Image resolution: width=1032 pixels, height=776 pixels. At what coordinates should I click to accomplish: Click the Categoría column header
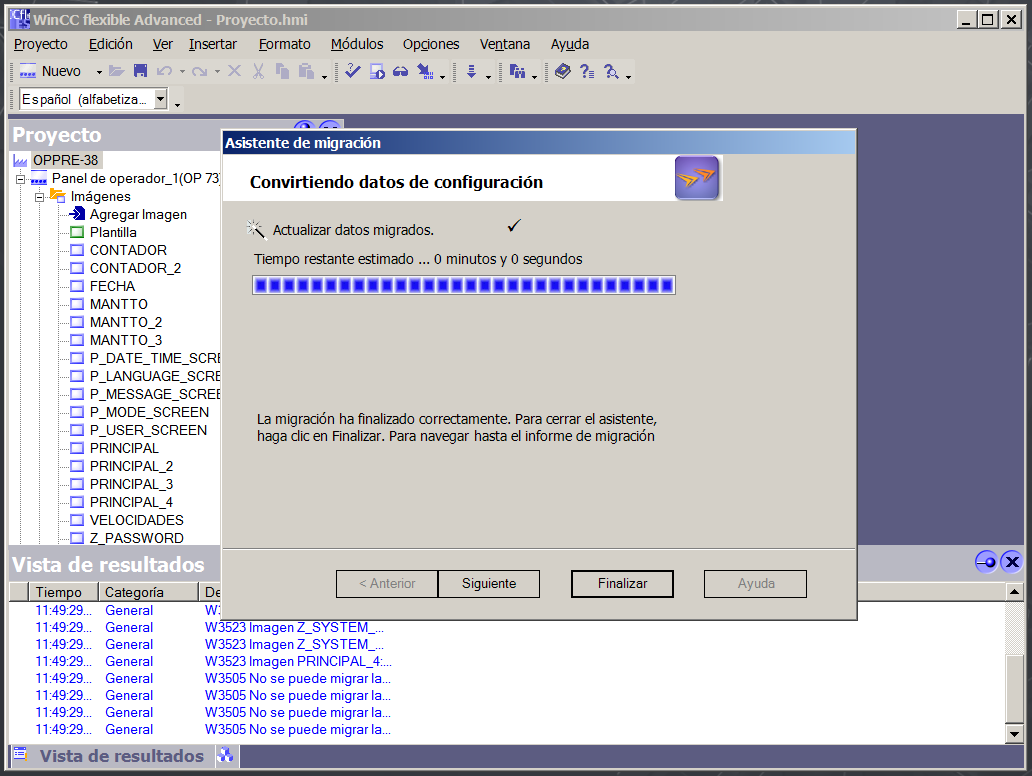click(x=149, y=592)
